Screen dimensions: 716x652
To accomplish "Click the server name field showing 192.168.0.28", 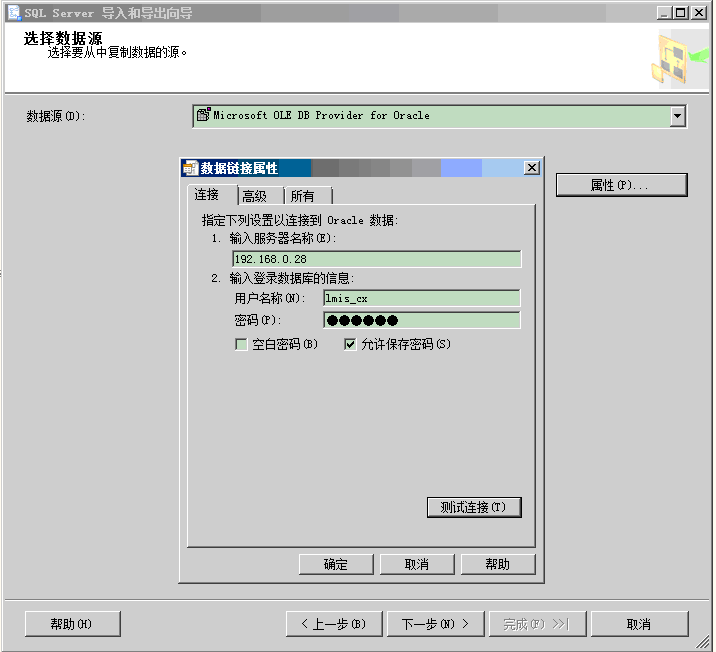I will pyautogui.click(x=376, y=260).
